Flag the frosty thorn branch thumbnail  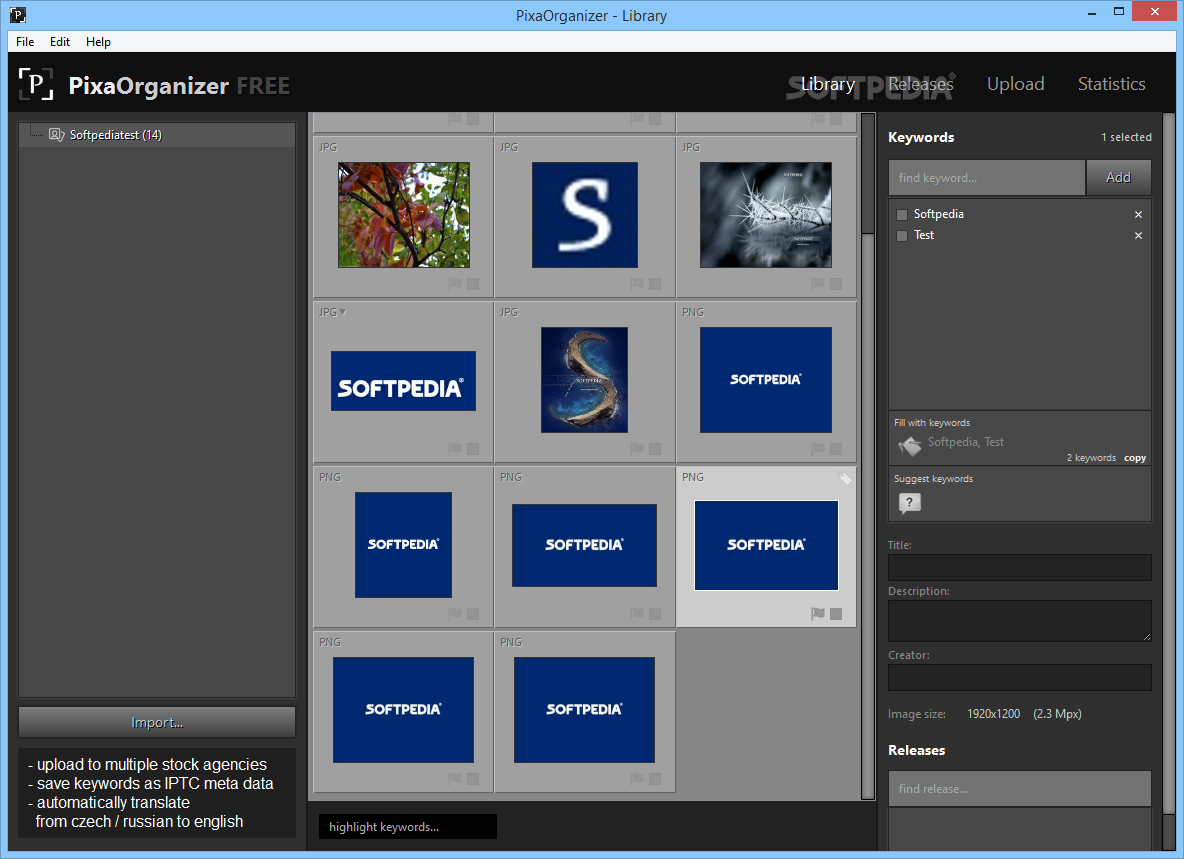[x=818, y=284]
